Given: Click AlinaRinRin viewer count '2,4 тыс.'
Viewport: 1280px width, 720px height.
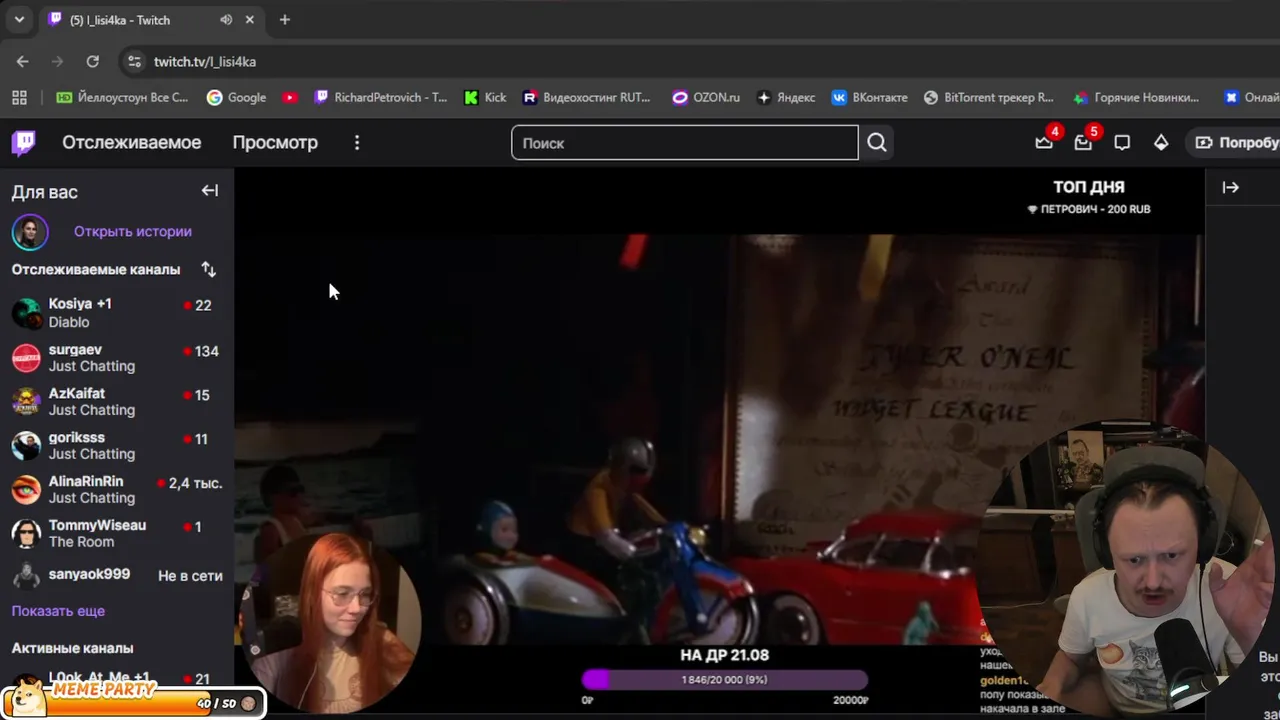Looking at the screenshot, I should coord(195,483).
